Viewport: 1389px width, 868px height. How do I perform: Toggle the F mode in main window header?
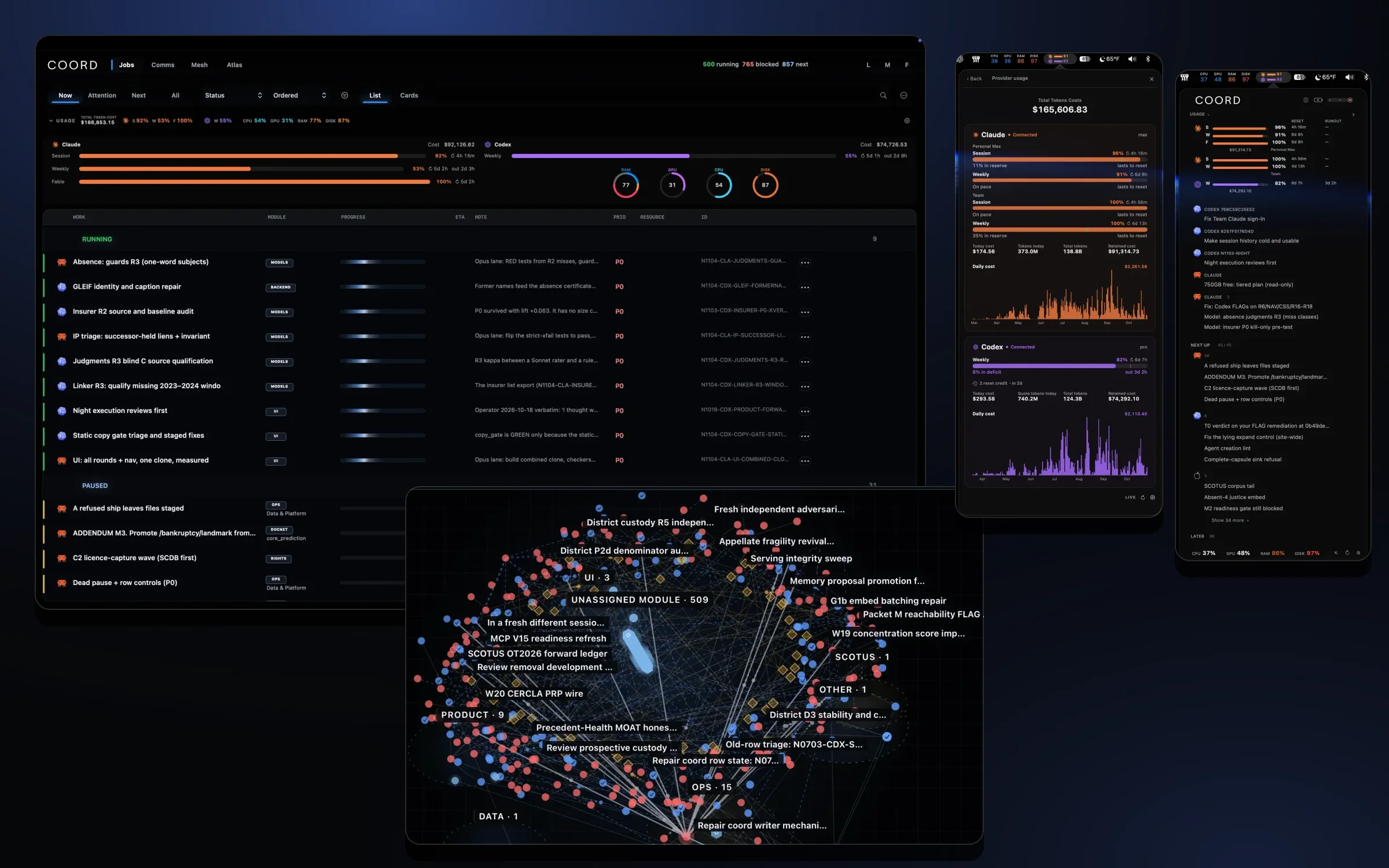pyautogui.click(x=907, y=65)
